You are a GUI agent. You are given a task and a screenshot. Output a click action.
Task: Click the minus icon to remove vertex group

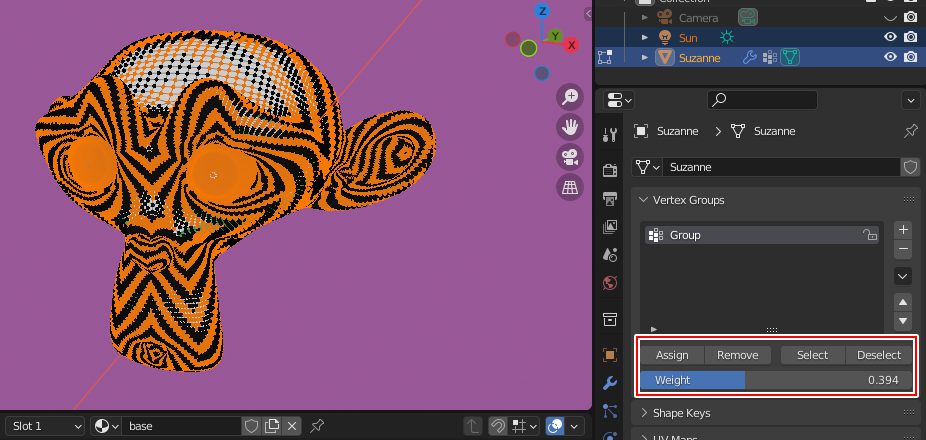903,249
